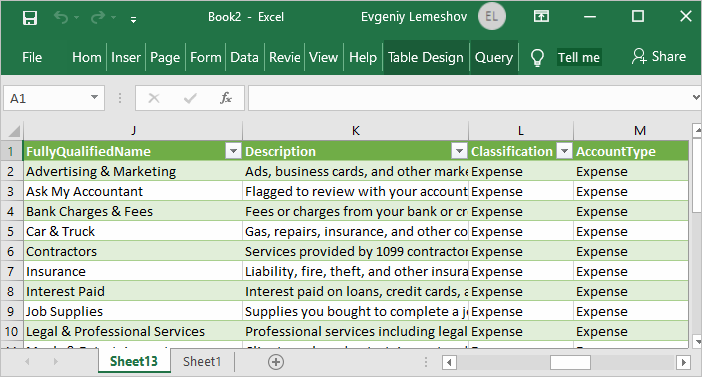Open the Table Design tab
Image resolution: width=702 pixels, height=377 pixels.
pyautogui.click(x=426, y=57)
